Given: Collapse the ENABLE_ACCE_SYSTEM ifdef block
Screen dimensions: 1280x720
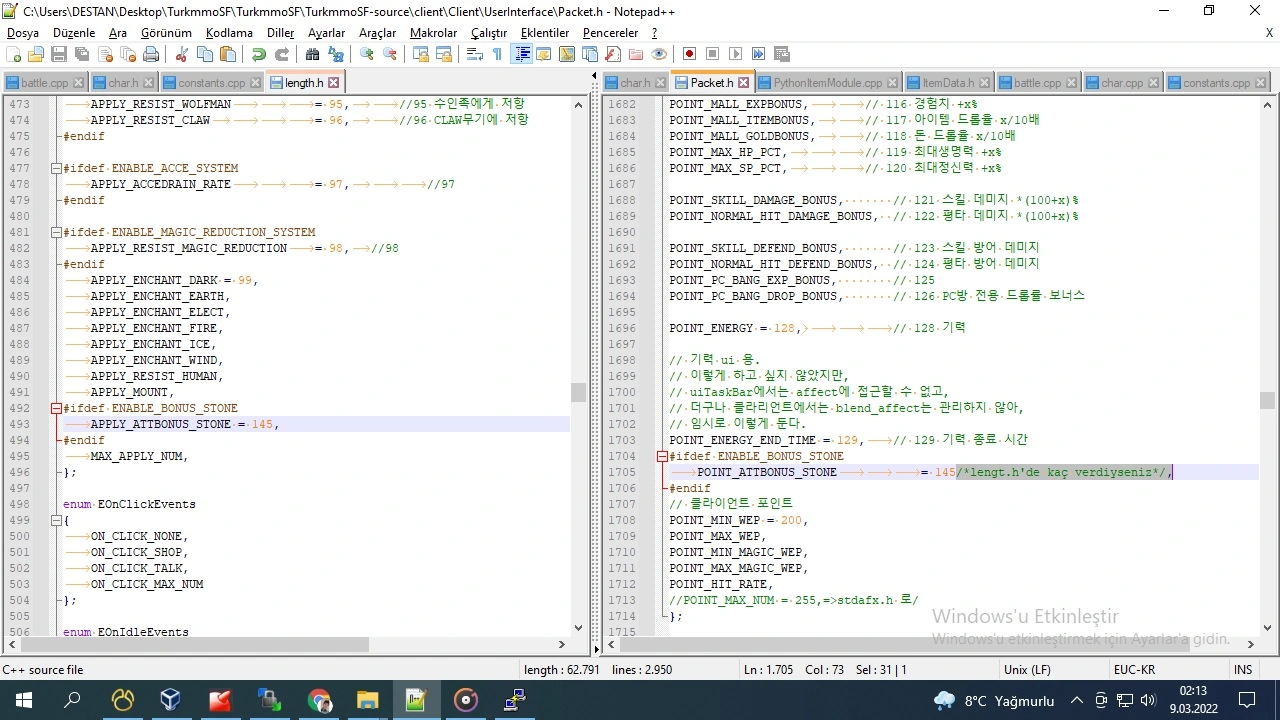Looking at the screenshot, I should [x=56, y=168].
